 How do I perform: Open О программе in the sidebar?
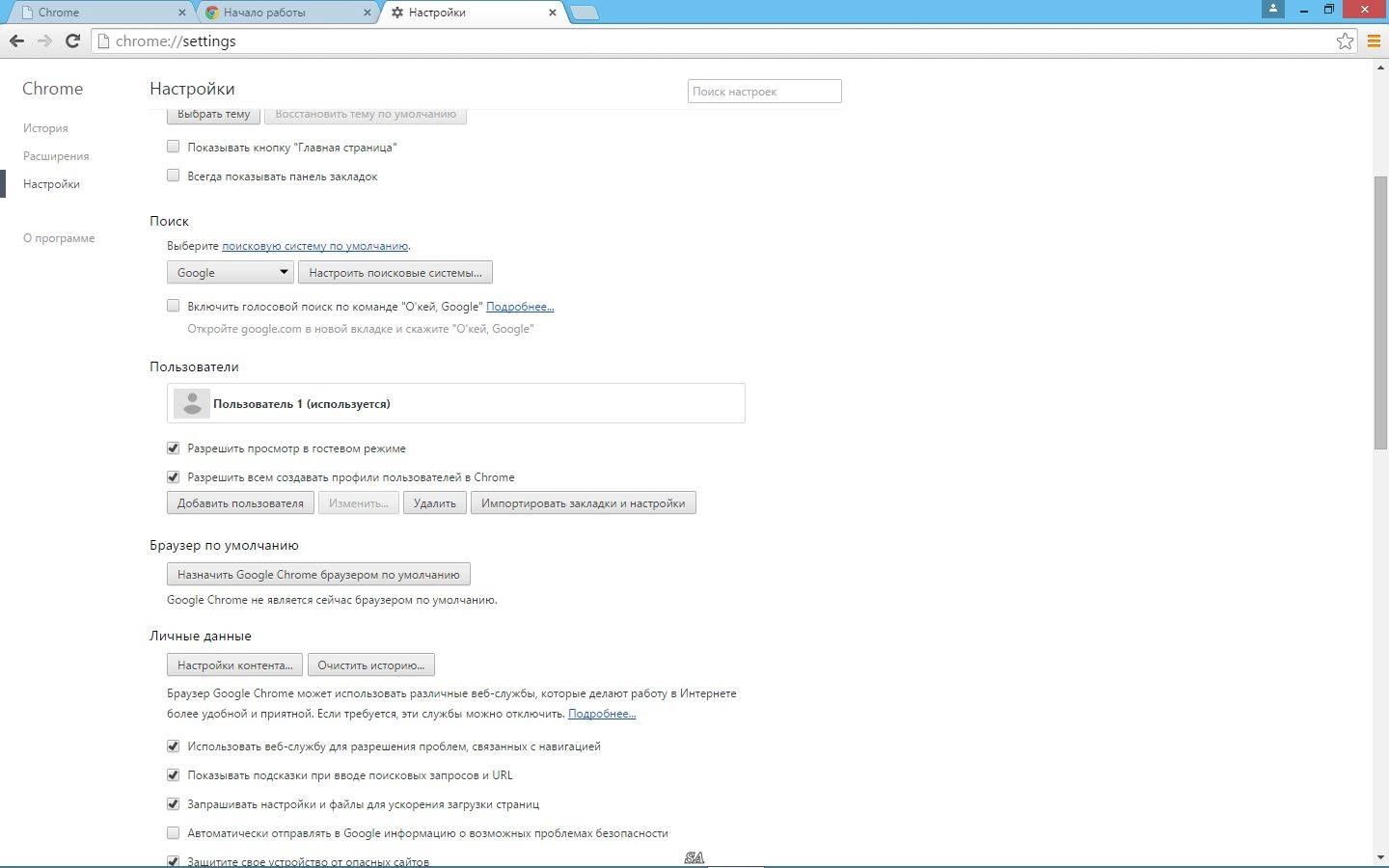pos(59,238)
